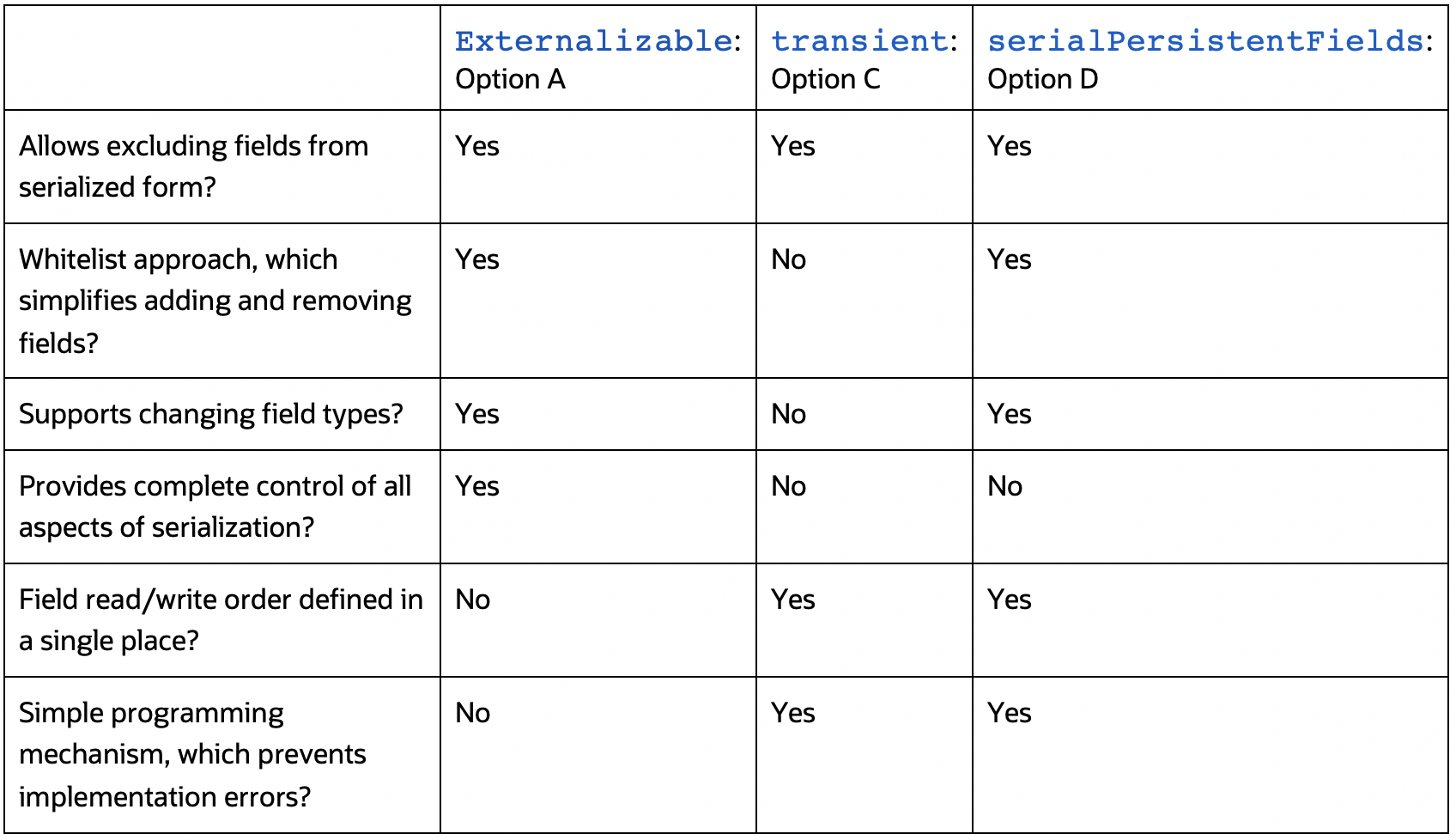Click 'Yes' for transient field read/write order
The height and width of the screenshot is (840, 1456).
click(792, 600)
